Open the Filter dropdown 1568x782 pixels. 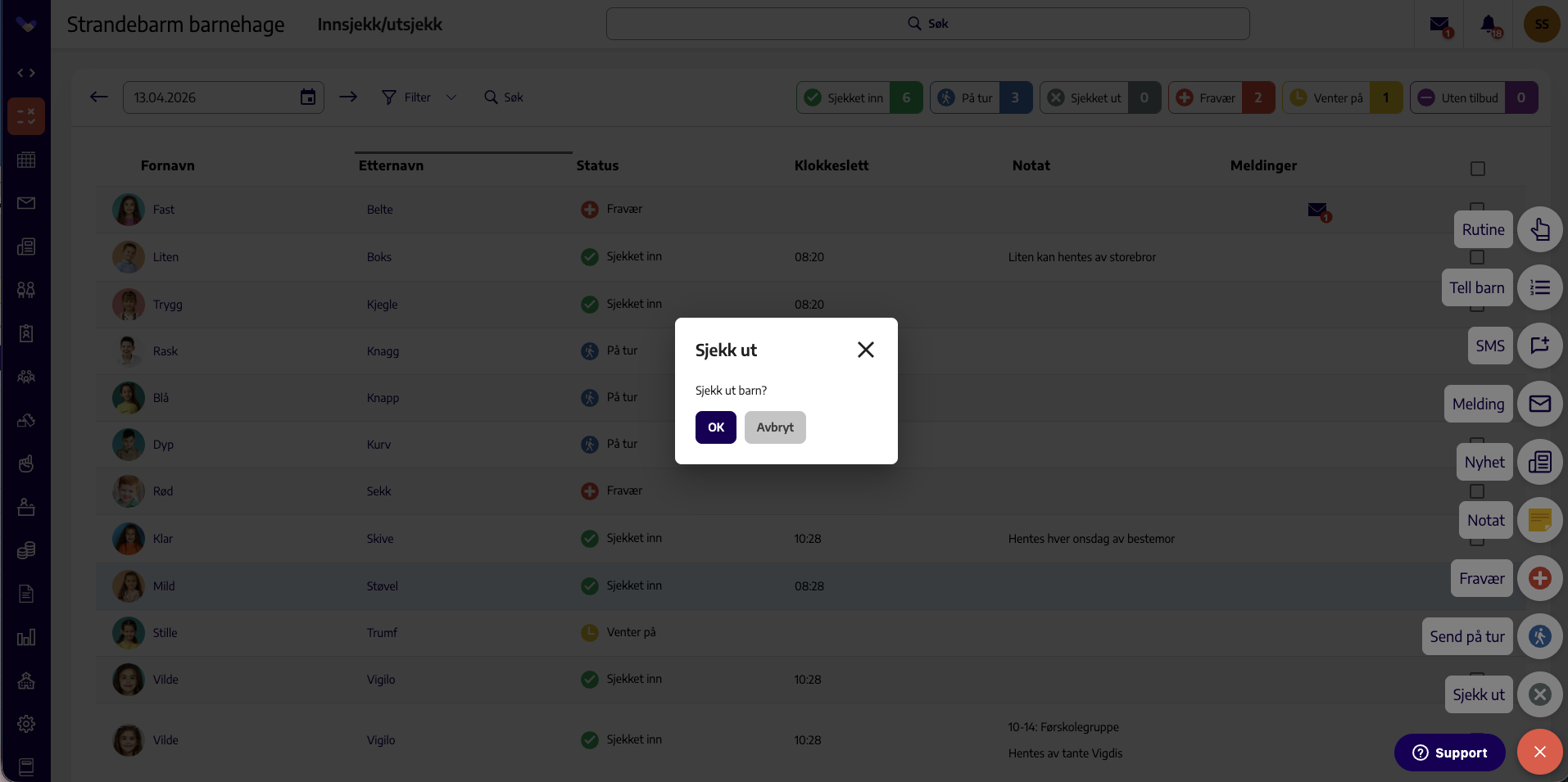[419, 97]
